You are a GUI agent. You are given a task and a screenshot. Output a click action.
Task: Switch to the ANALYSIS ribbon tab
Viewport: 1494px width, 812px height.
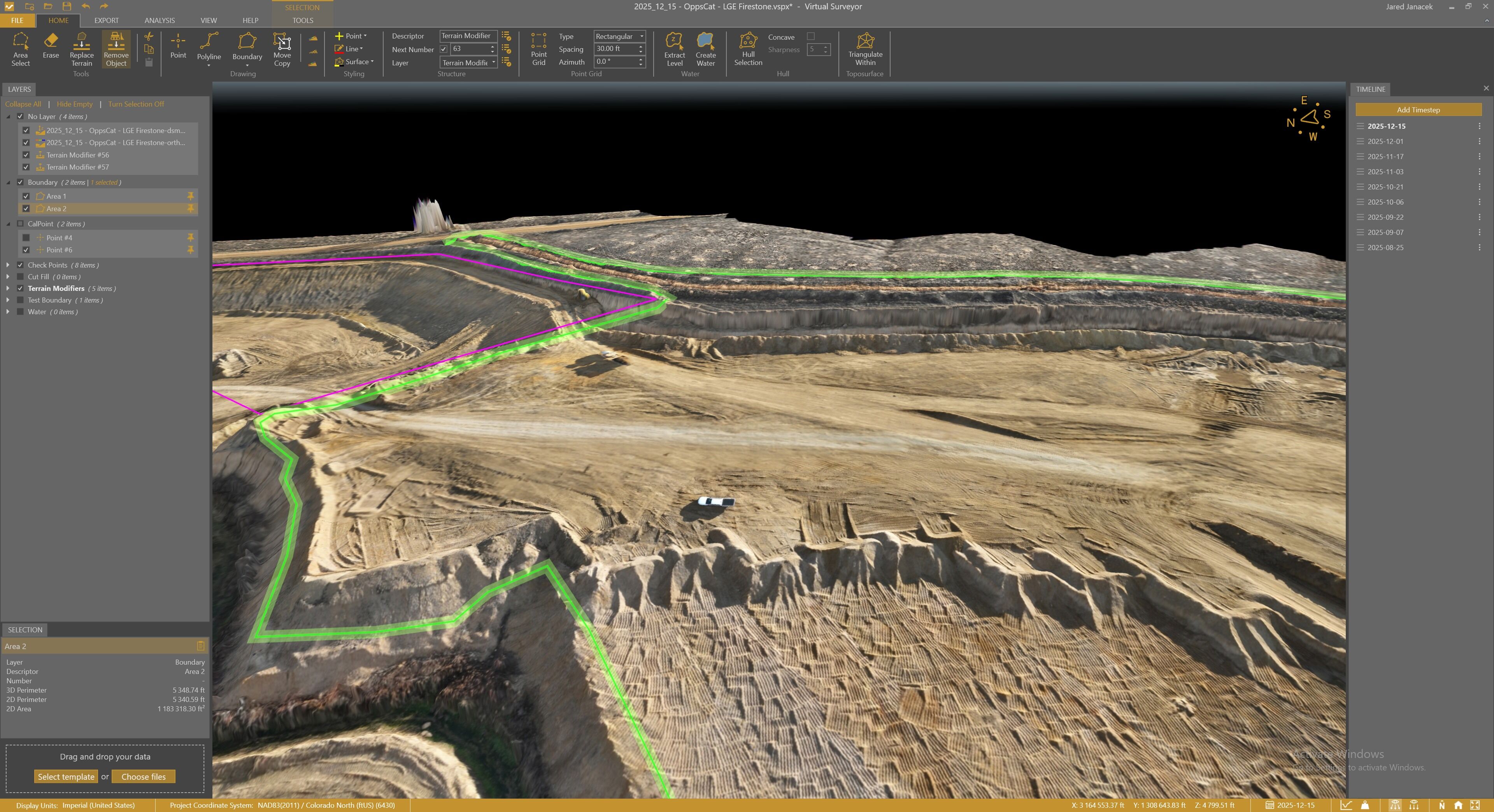tap(160, 20)
